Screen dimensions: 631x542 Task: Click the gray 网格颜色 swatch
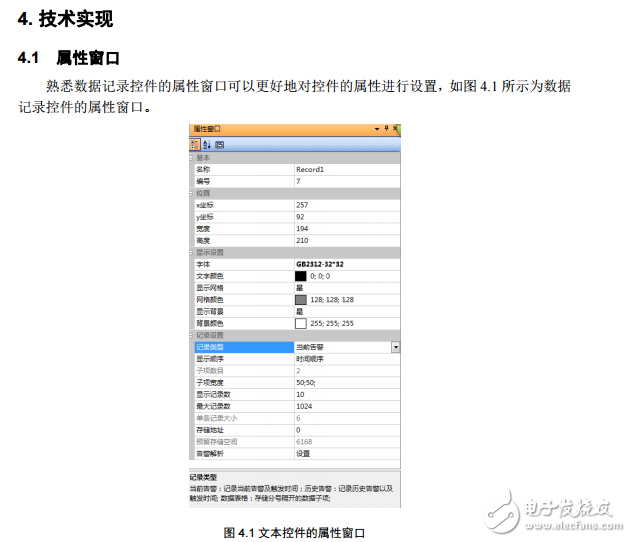coord(301,300)
